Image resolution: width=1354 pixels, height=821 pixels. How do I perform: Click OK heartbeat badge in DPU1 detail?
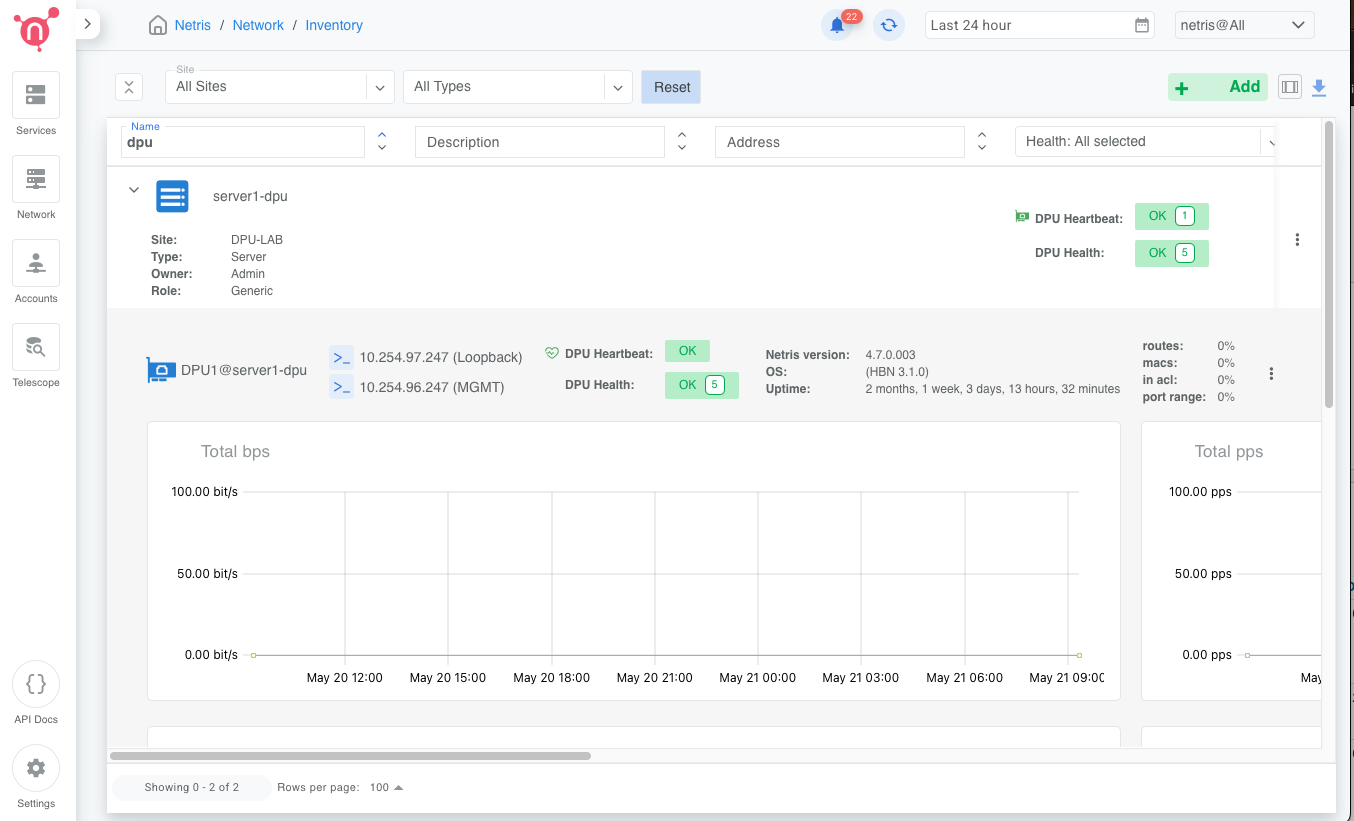pos(687,351)
